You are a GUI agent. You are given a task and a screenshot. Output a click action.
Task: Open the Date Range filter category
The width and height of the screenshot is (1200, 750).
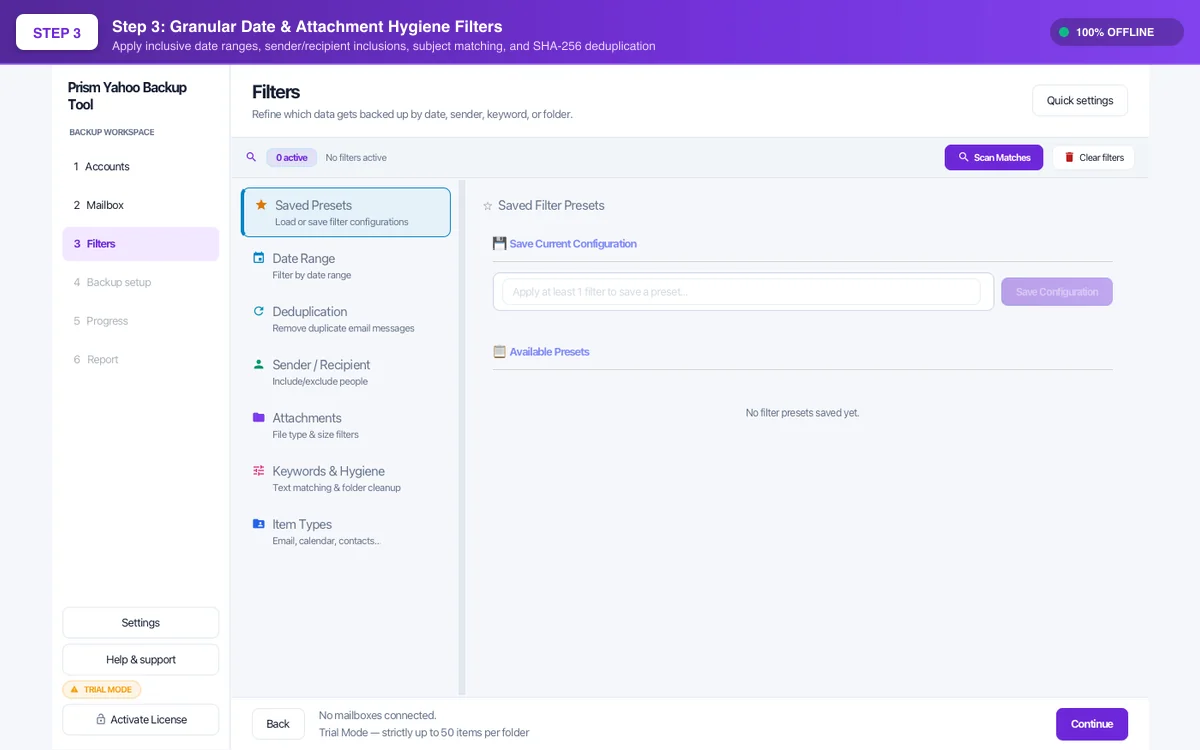[346, 265]
